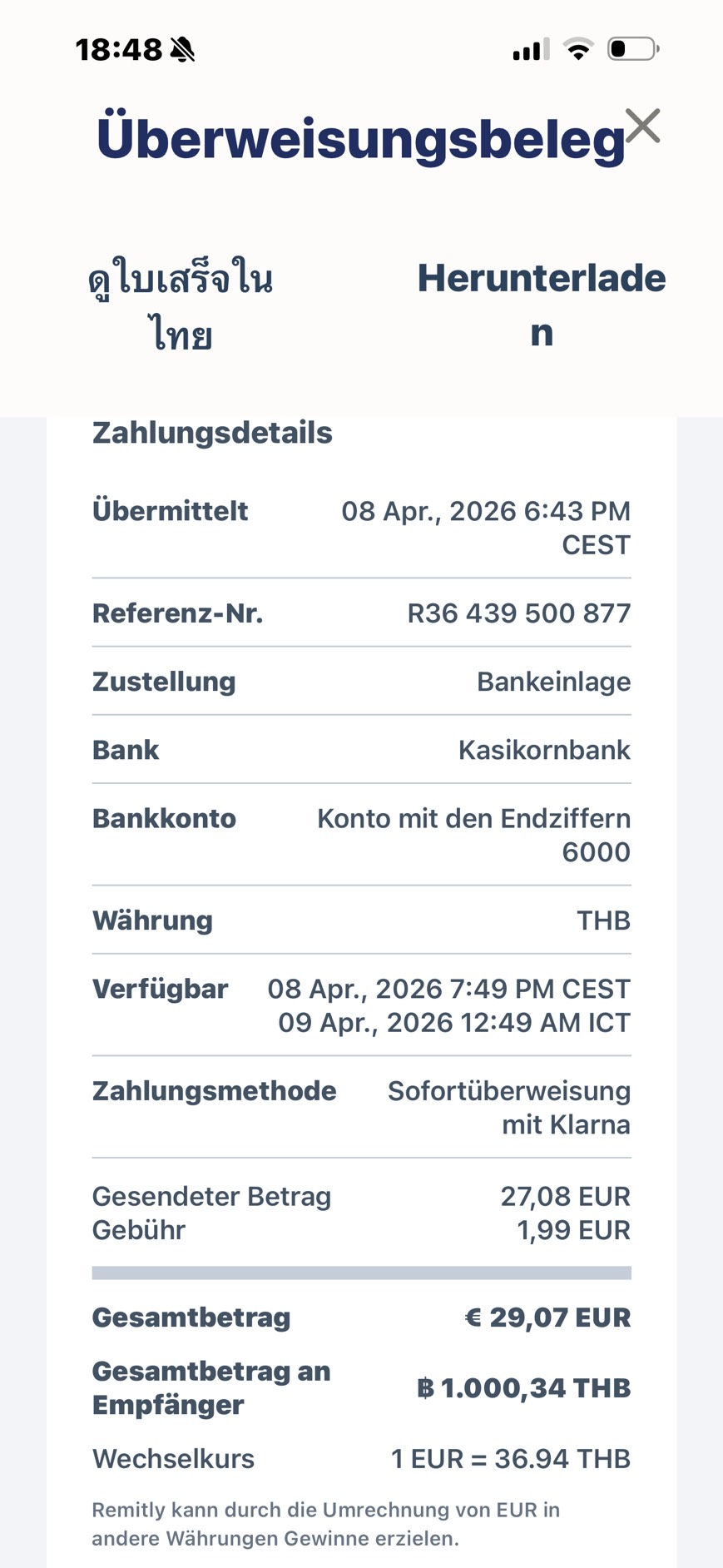Tap the Wi-Fi status icon

click(578, 49)
